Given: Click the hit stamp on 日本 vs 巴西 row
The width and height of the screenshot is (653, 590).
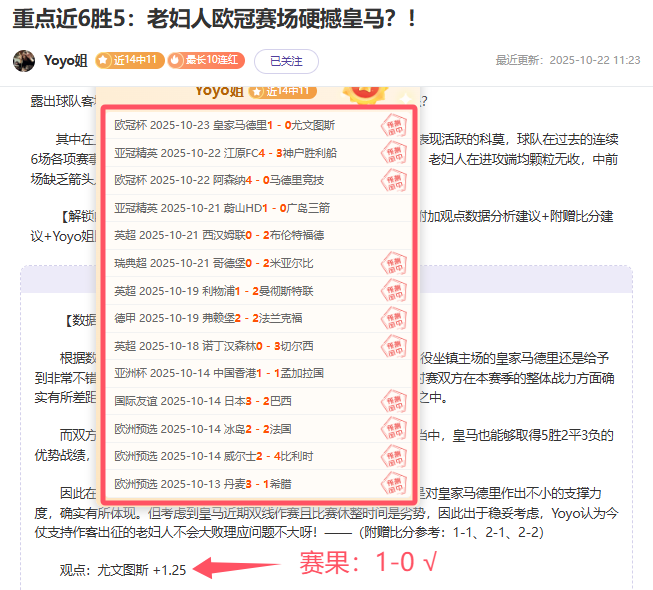Looking at the screenshot, I should point(394,401).
